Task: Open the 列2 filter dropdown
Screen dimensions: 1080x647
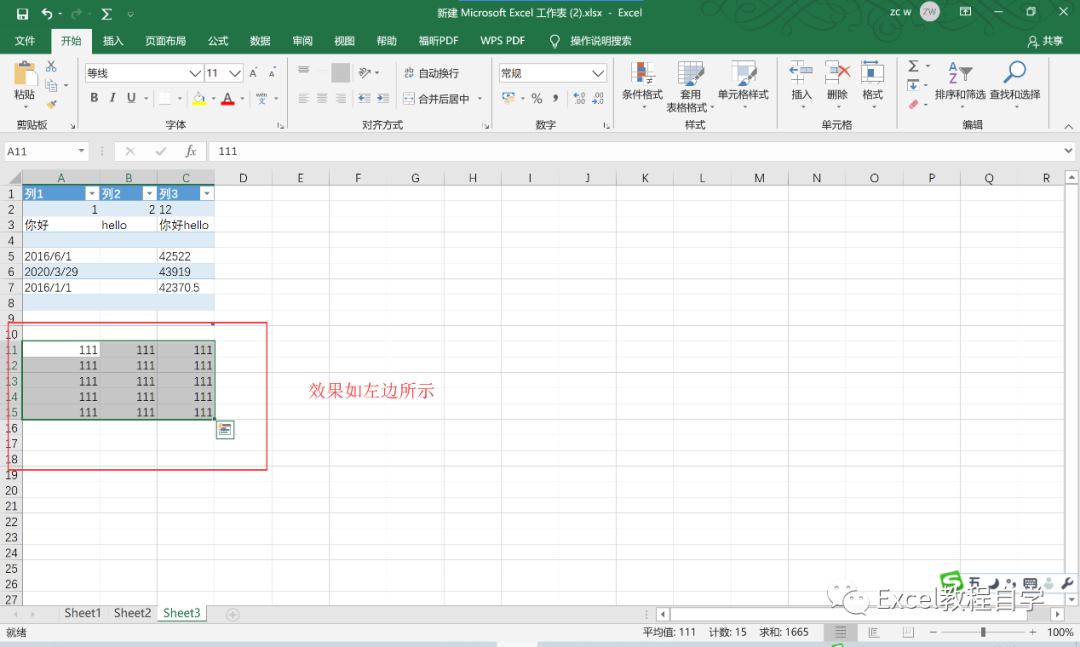Action: click(x=149, y=194)
